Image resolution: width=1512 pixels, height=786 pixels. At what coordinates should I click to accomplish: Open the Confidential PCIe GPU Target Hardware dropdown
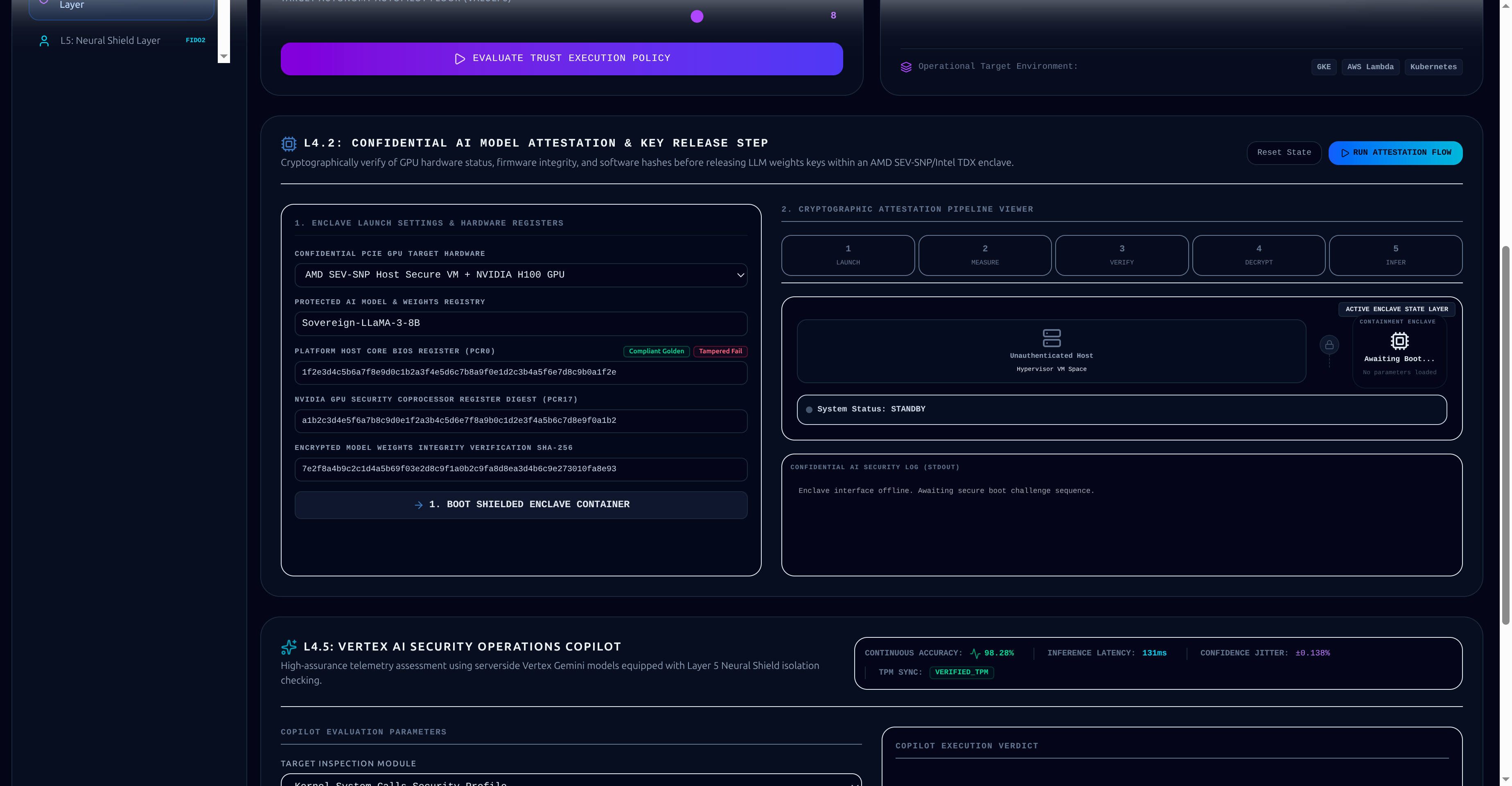pyautogui.click(x=521, y=275)
